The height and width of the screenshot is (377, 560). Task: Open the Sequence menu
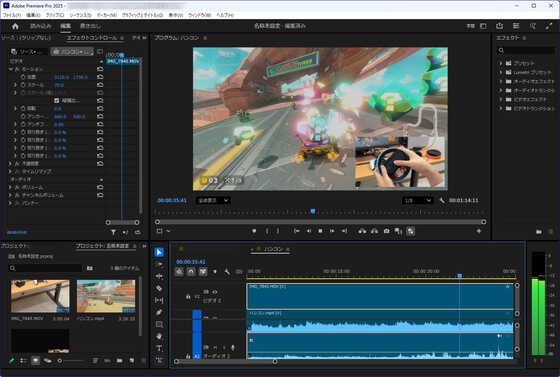click(80, 15)
